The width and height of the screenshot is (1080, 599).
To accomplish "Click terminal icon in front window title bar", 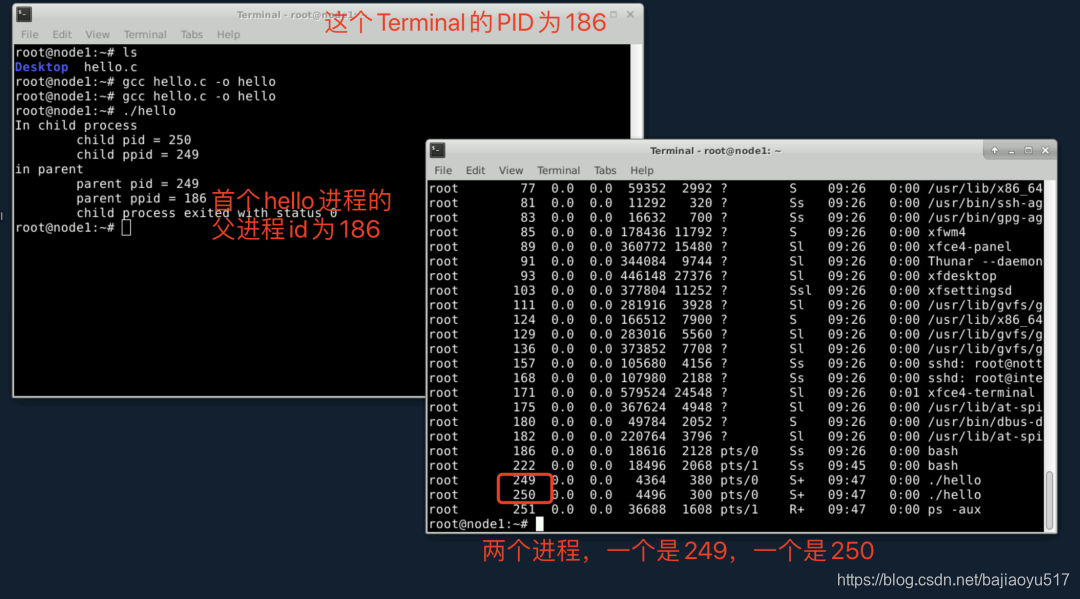I will pos(437,150).
